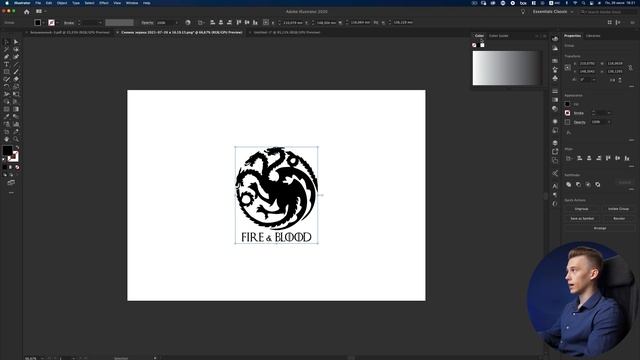Select the Blend tool
Screen dimensions: 640x360
16,116
